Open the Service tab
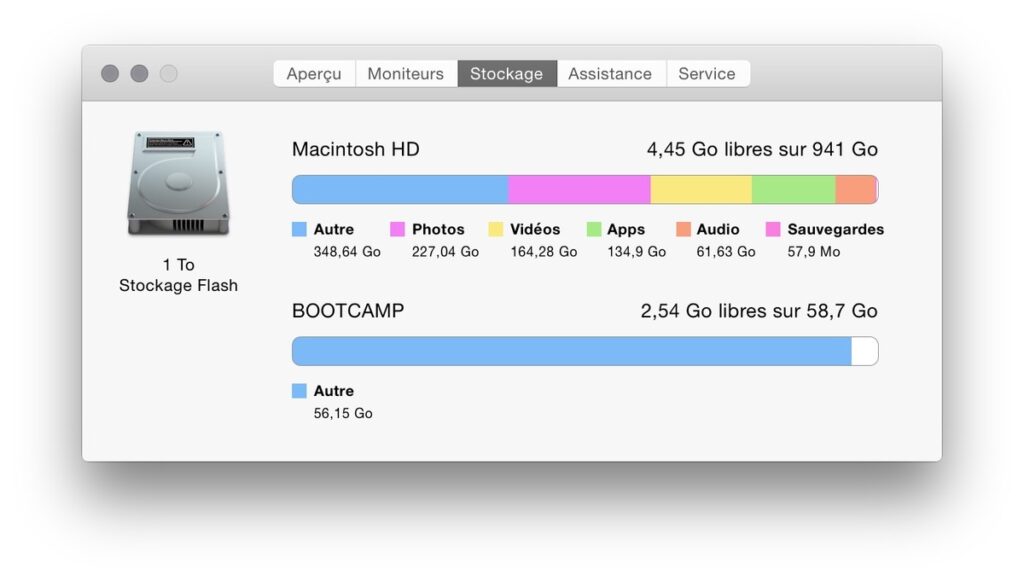The height and width of the screenshot is (576, 1024). click(707, 73)
